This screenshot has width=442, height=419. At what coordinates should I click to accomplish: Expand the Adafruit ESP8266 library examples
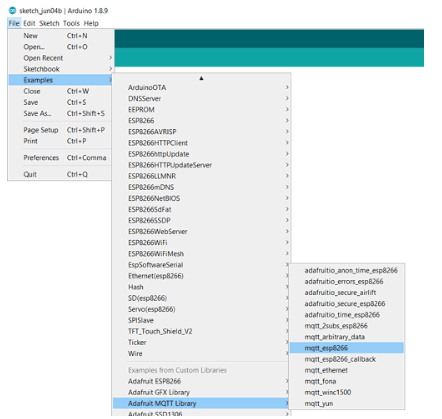[x=201, y=381]
